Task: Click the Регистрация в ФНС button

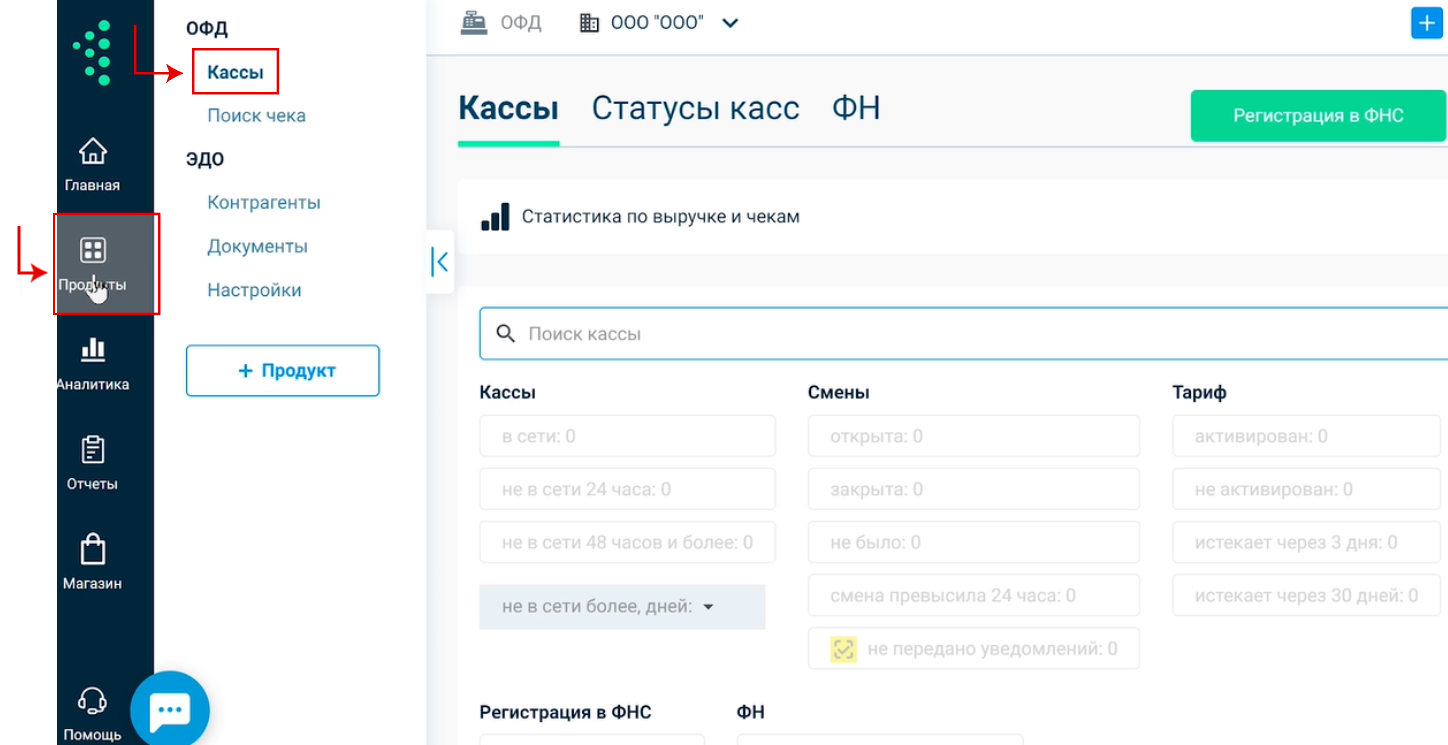Action: tap(1317, 116)
